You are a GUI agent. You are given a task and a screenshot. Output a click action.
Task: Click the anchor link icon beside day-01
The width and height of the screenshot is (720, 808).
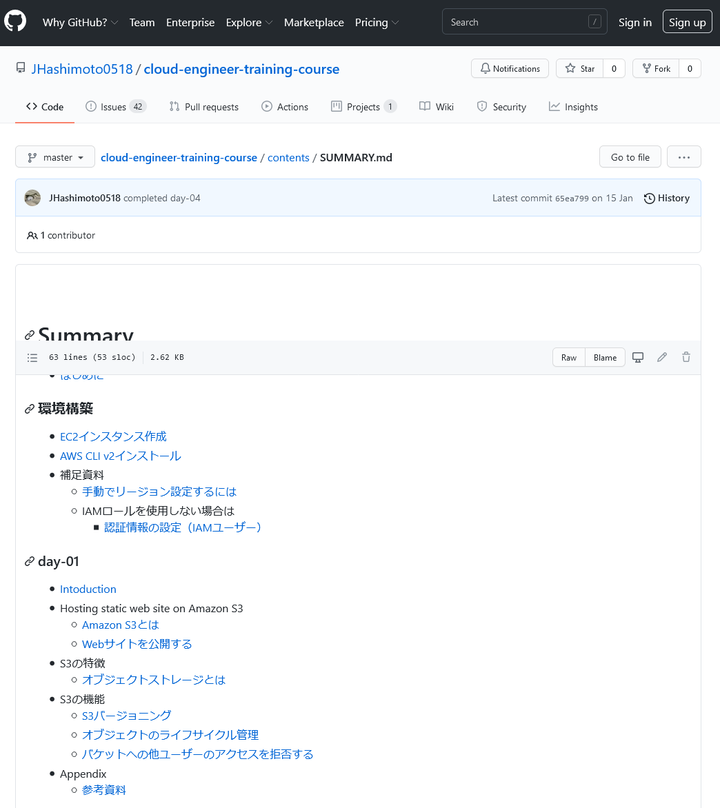click(30, 562)
